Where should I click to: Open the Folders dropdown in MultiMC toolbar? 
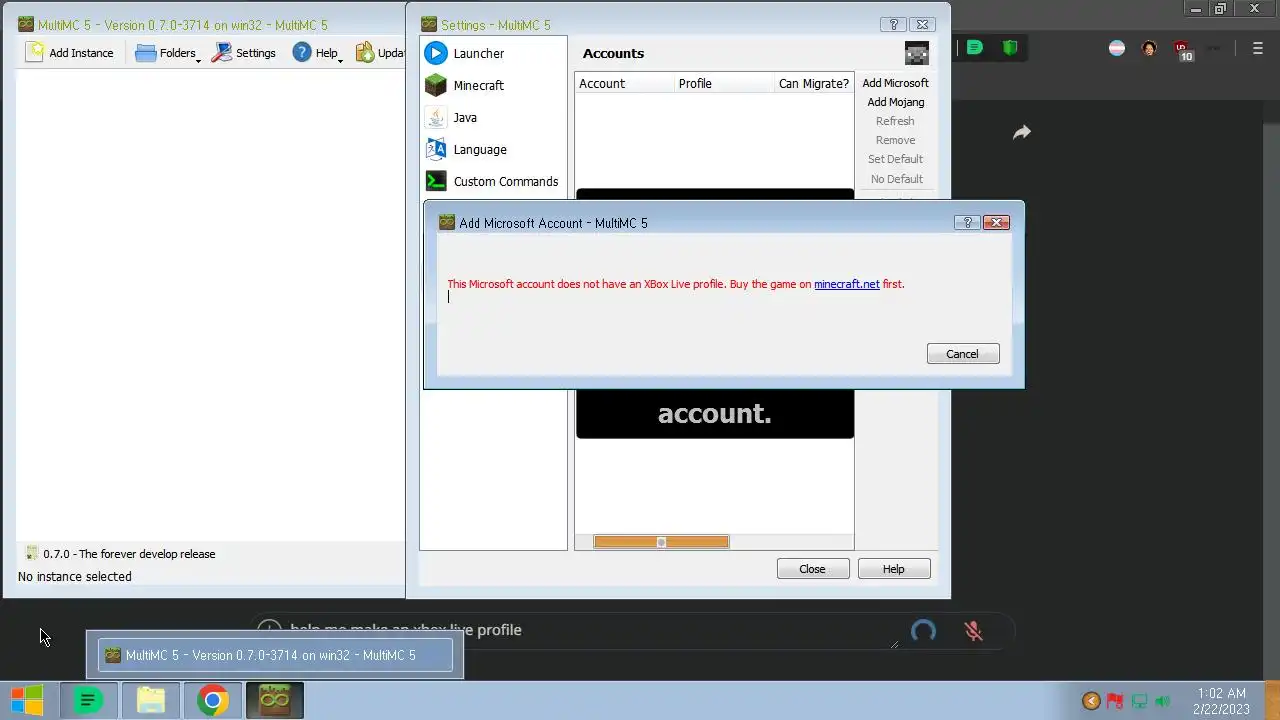point(167,53)
